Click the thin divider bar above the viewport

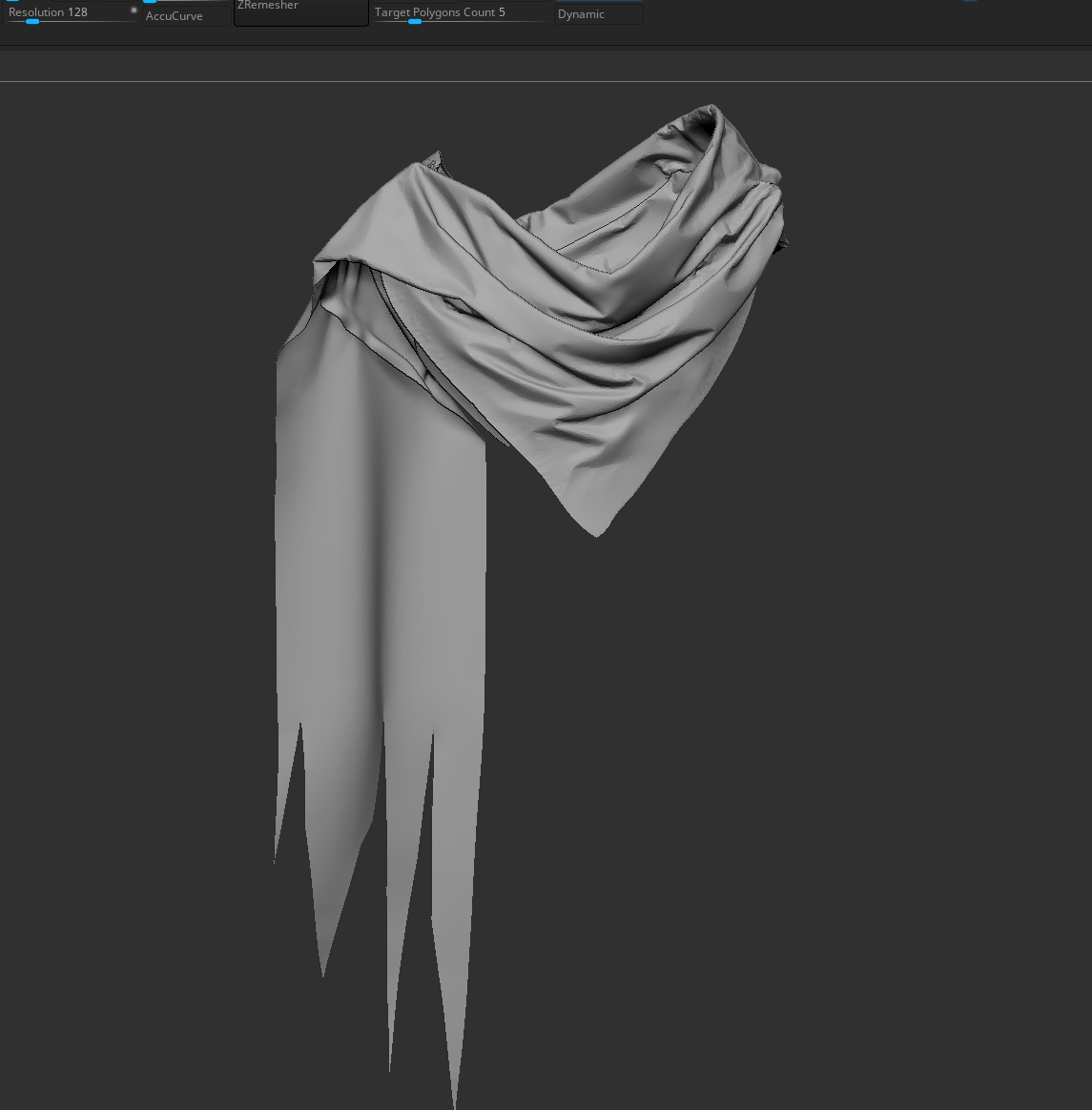pyautogui.click(x=546, y=64)
